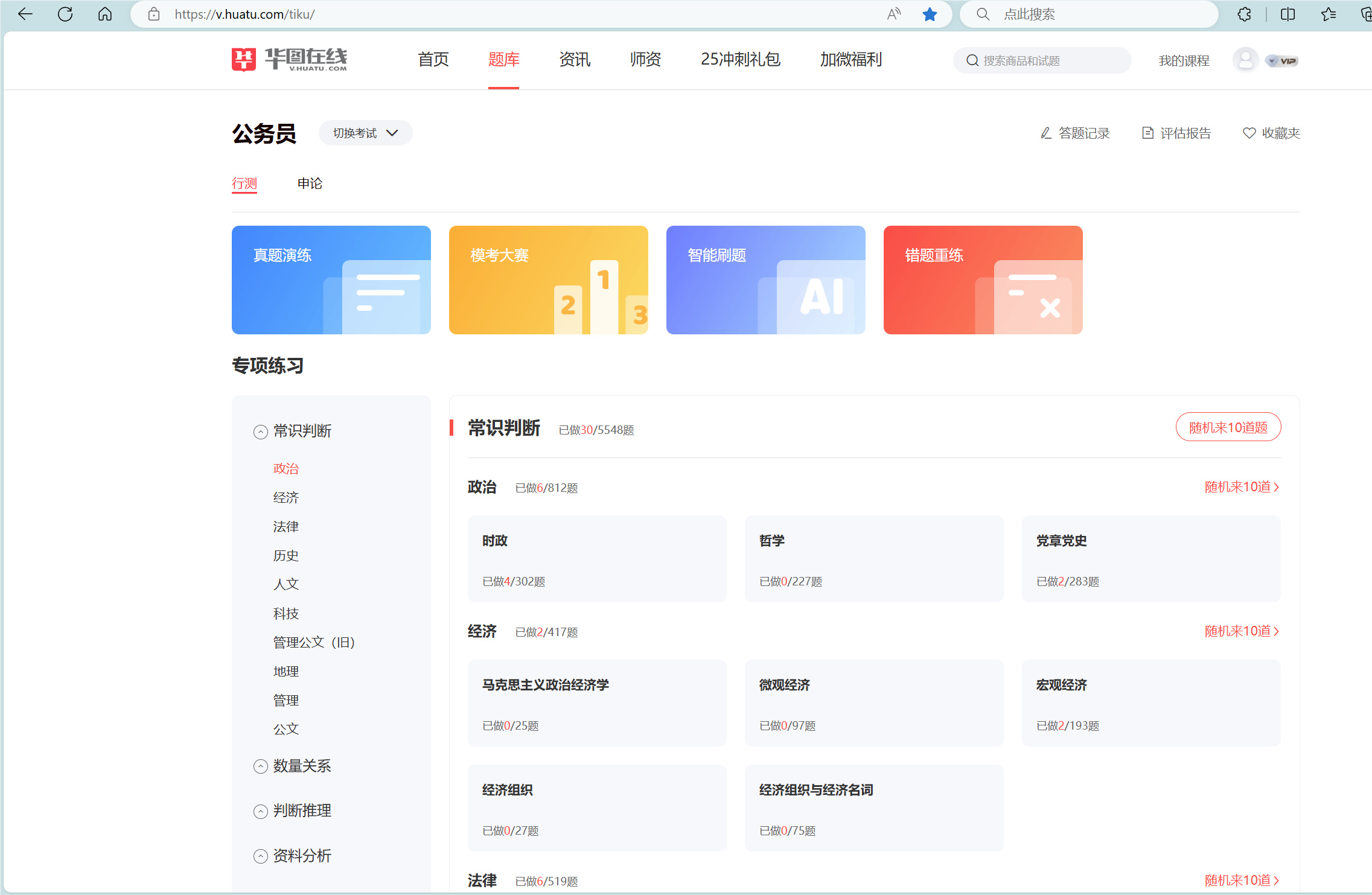Click the 随机来10道题 button

pyautogui.click(x=1228, y=427)
